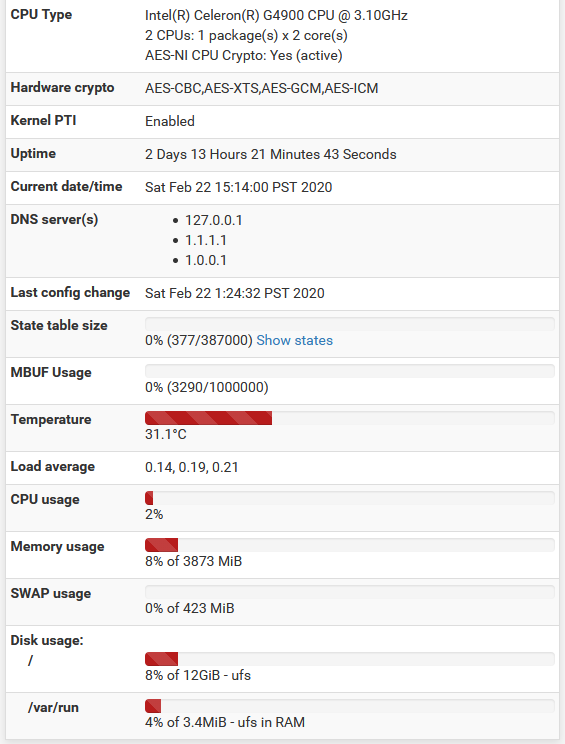Viewport: 565px width, 744px height.
Task: Open the Show states link
Action: point(295,340)
